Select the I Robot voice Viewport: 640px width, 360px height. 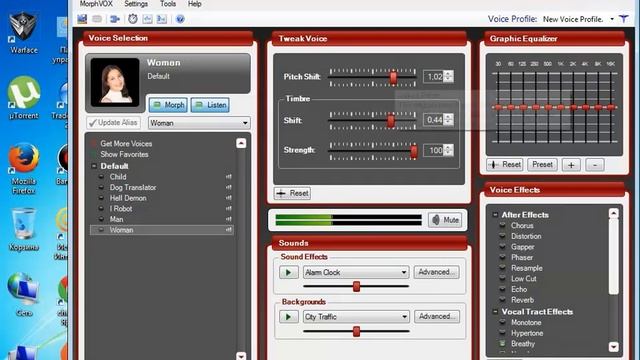121,209
